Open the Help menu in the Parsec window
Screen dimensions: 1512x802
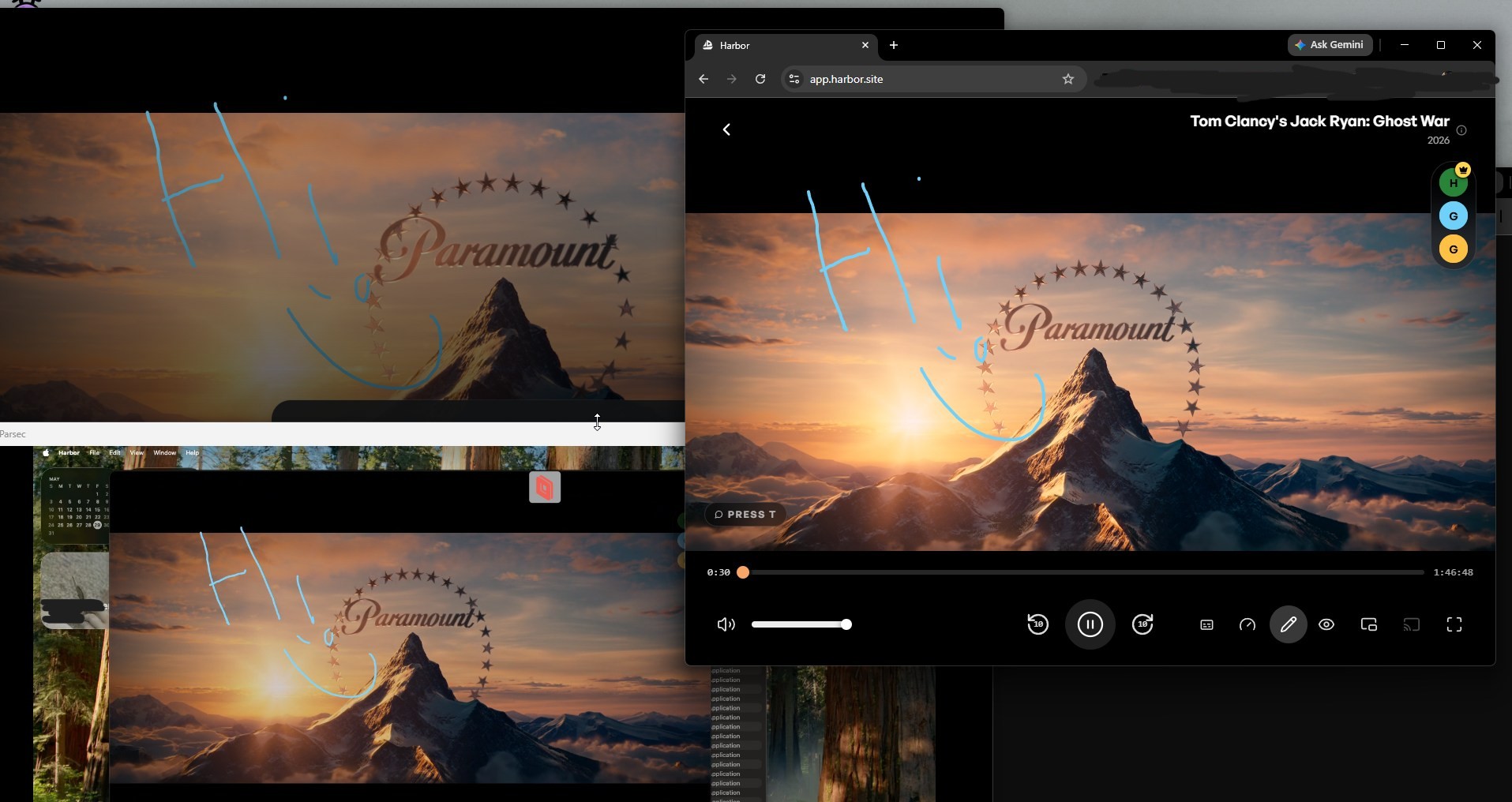coord(192,453)
